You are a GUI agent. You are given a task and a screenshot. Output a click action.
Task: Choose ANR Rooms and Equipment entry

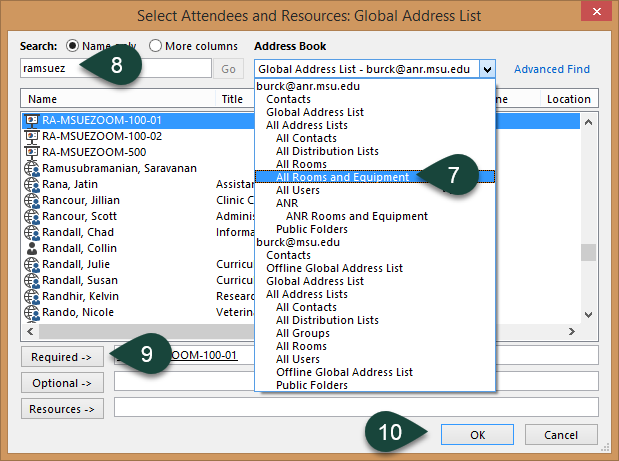point(357,216)
